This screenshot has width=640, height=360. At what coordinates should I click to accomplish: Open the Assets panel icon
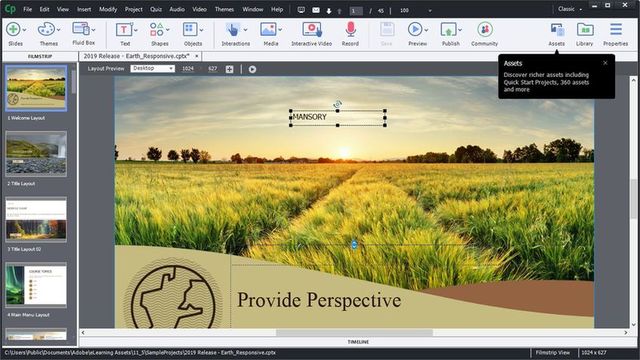tap(557, 30)
